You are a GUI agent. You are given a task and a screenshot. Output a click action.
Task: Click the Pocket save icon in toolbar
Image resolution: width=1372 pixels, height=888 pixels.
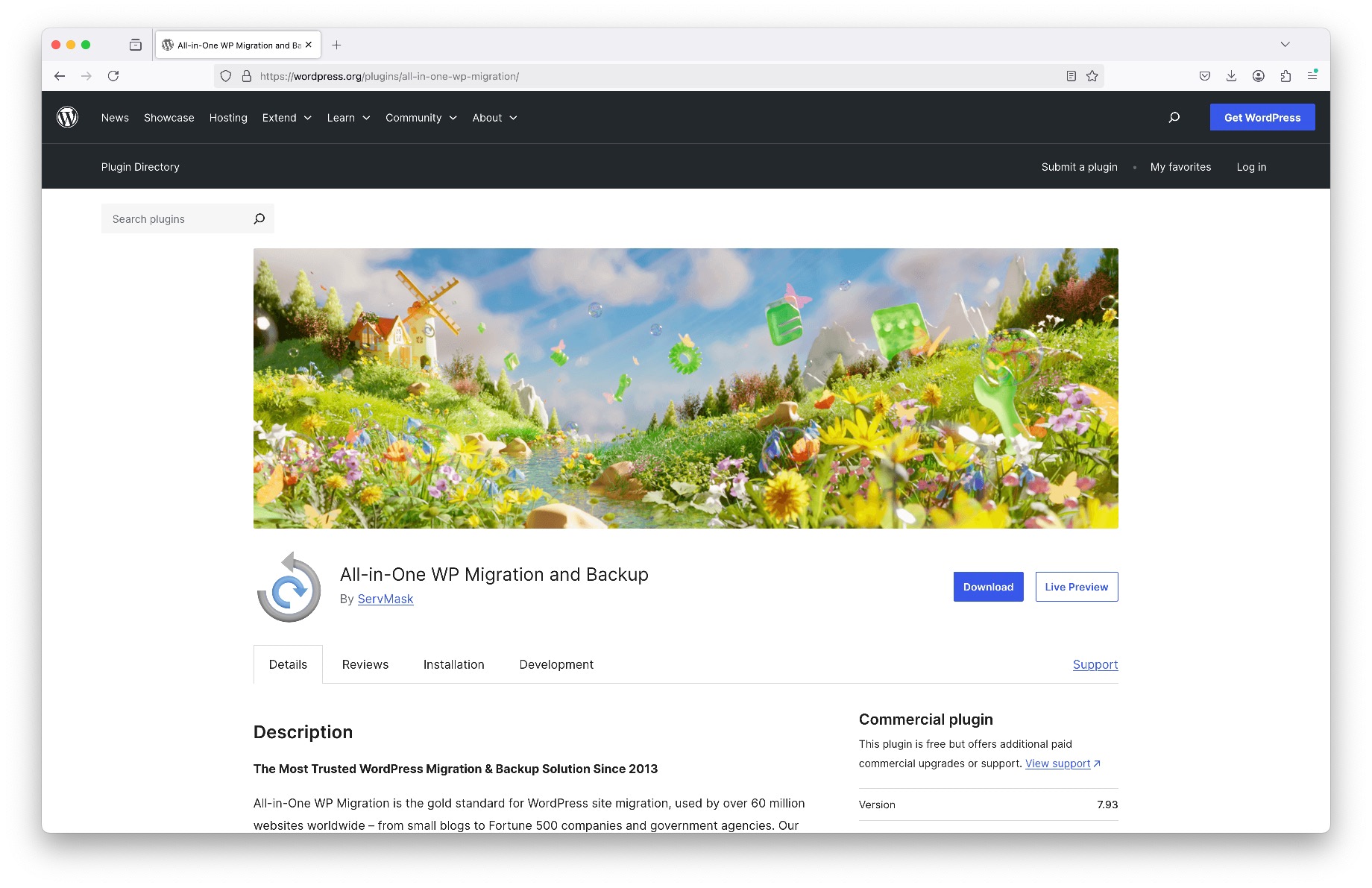pyautogui.click(x=1205, y=76)
